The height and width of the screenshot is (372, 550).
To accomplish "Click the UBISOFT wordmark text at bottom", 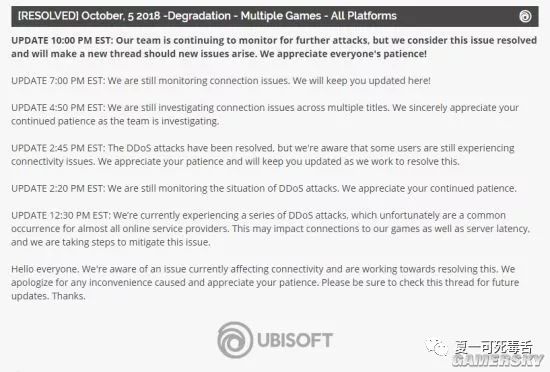I will coord(295,340).
